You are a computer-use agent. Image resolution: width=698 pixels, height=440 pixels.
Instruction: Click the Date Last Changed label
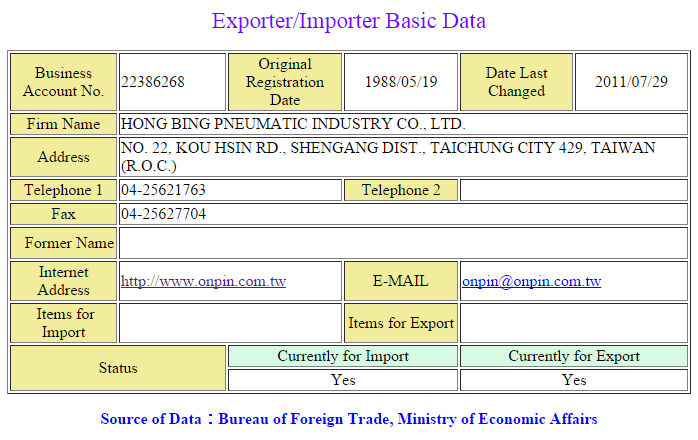[516, 82]
